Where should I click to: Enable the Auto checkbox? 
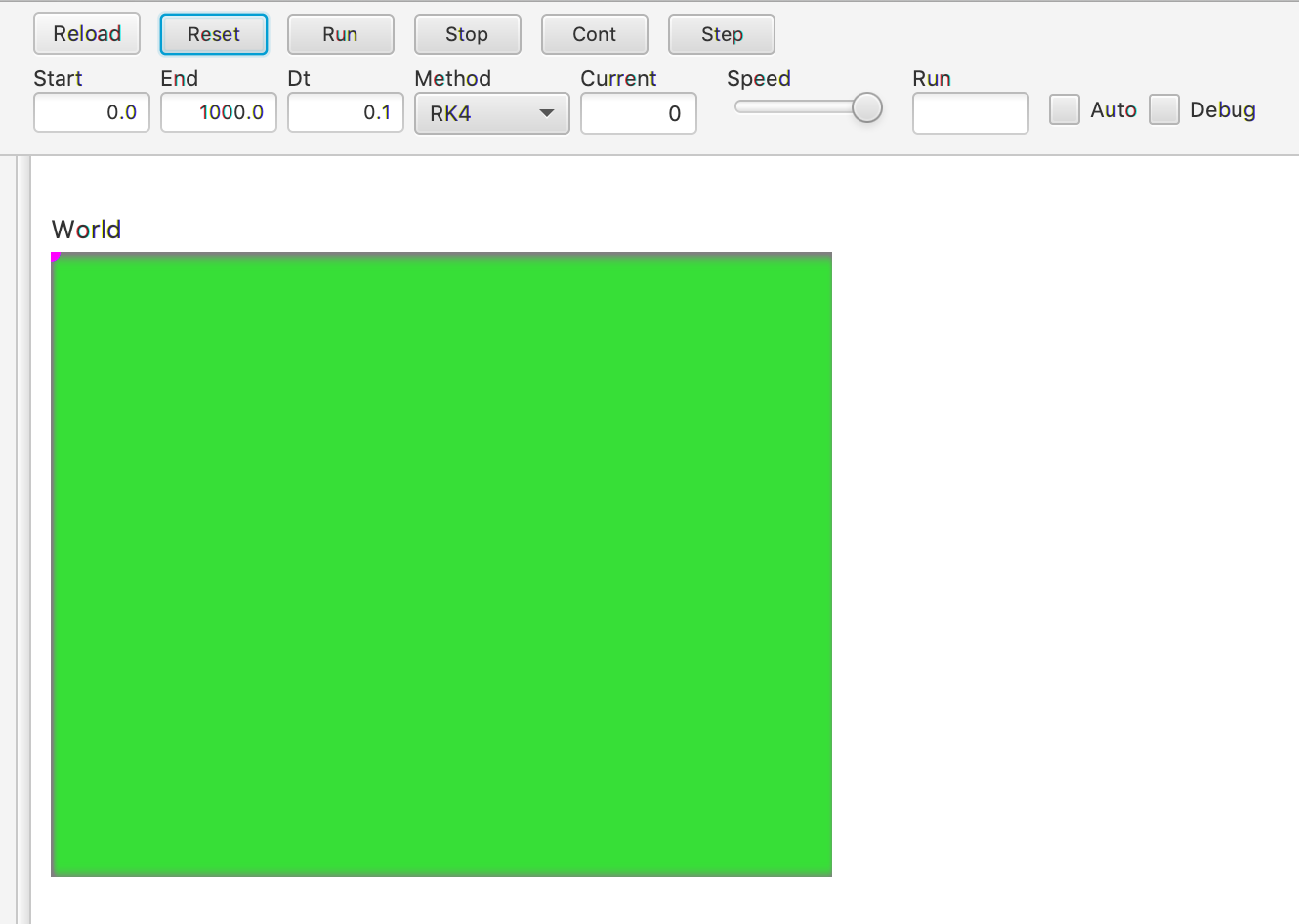1065,109
